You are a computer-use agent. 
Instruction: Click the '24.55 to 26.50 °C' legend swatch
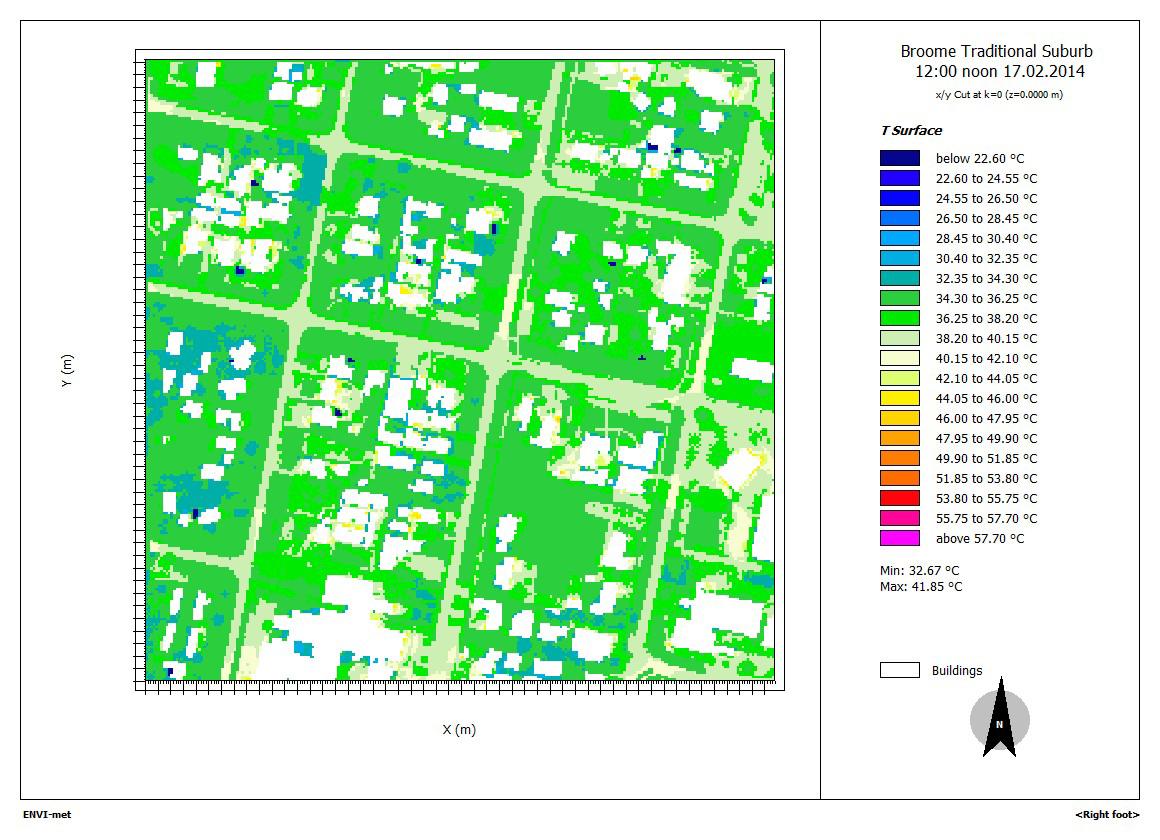[900, 198]
